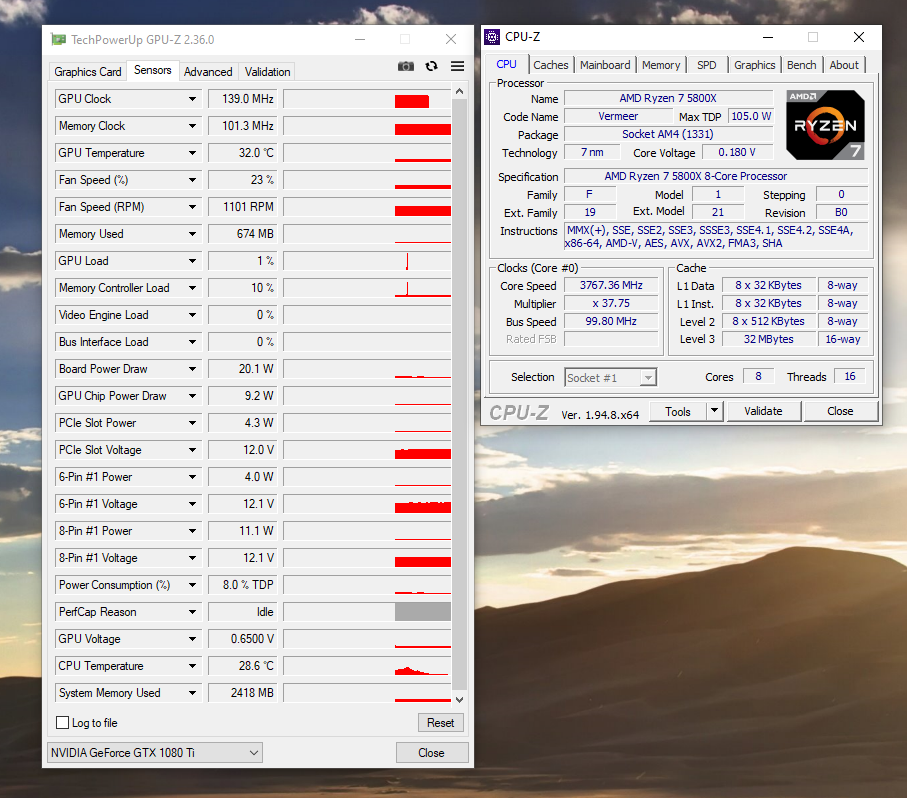The width and height of the screenshot is (907, 798).
Task: Minimize the GPU-Z window
Action: 360,39
